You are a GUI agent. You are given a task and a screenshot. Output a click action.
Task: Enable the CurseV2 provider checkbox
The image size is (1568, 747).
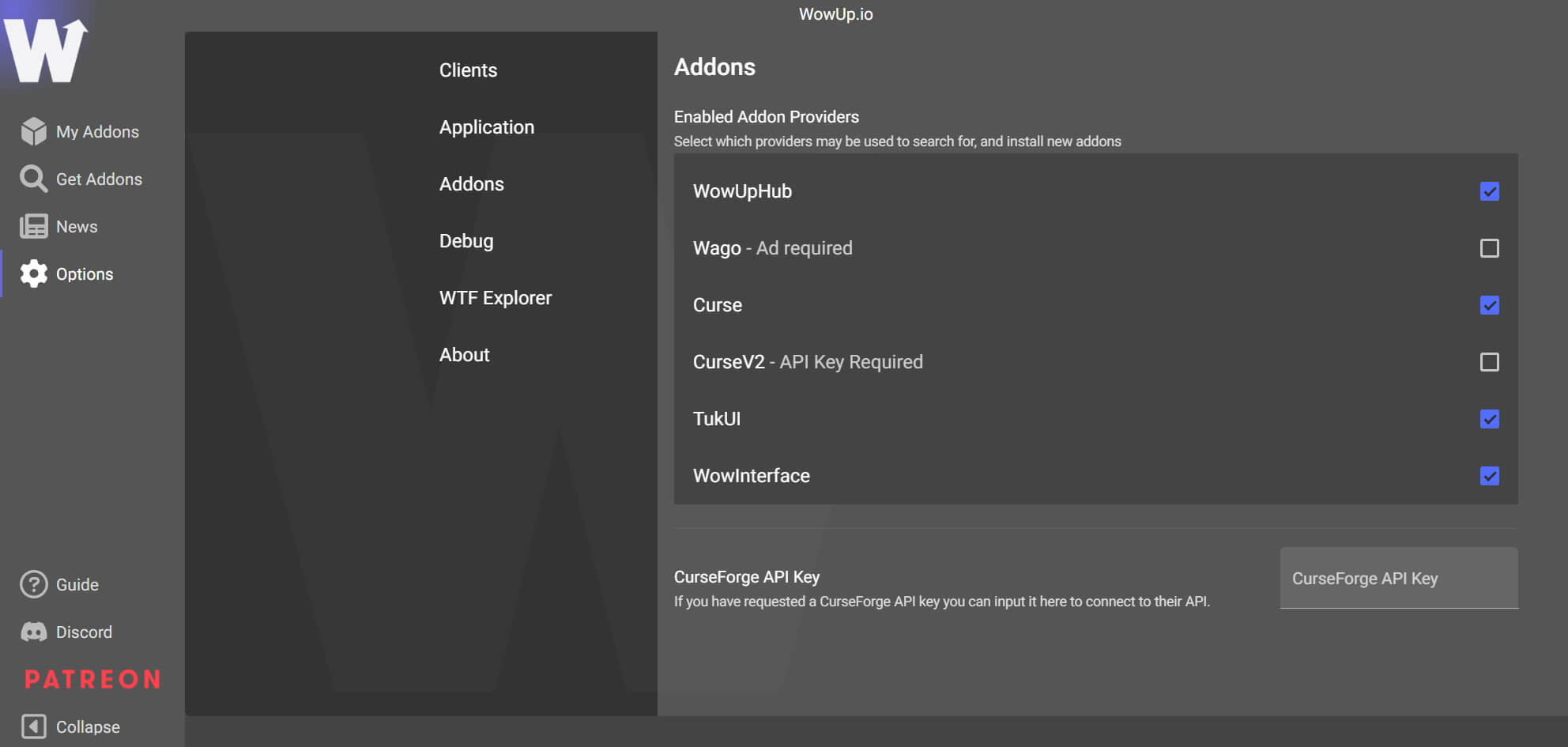point(1489,362)
